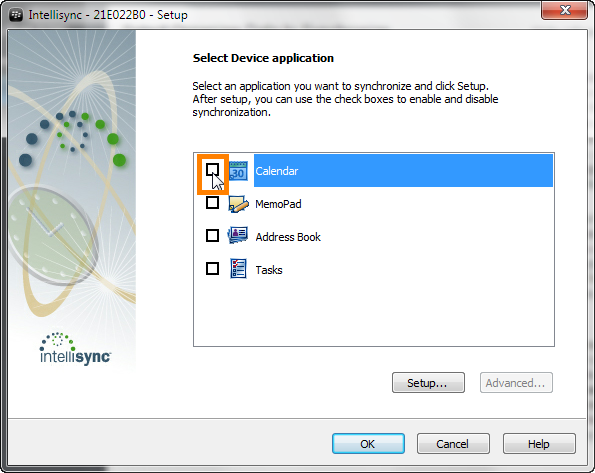
Task: Tick the Calendar sync checkbox
Action: point(212,170)
